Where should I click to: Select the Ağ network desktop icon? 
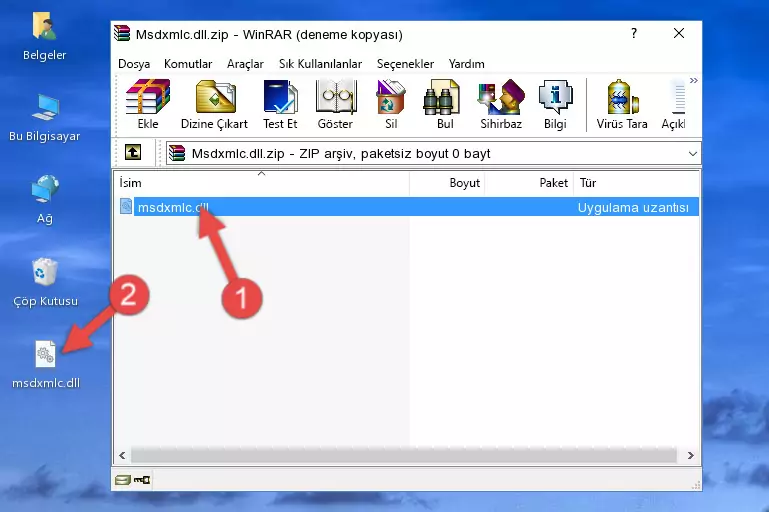click(x=45, y=199)
